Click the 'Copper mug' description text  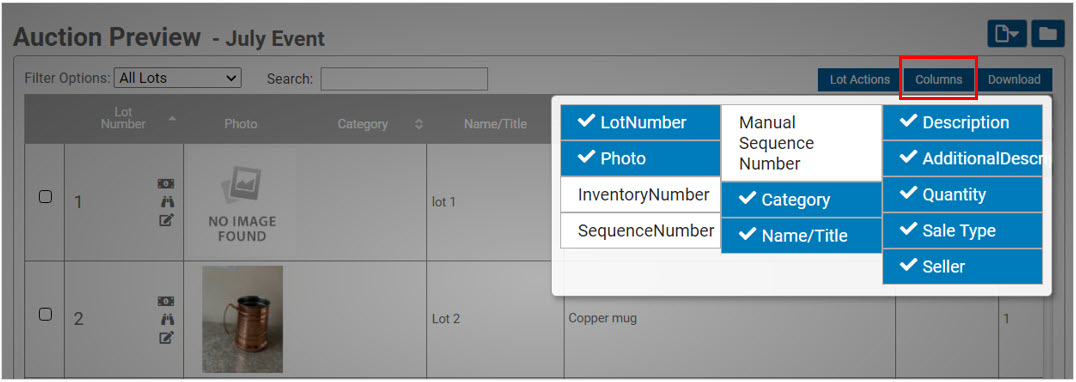click(603, 318)
